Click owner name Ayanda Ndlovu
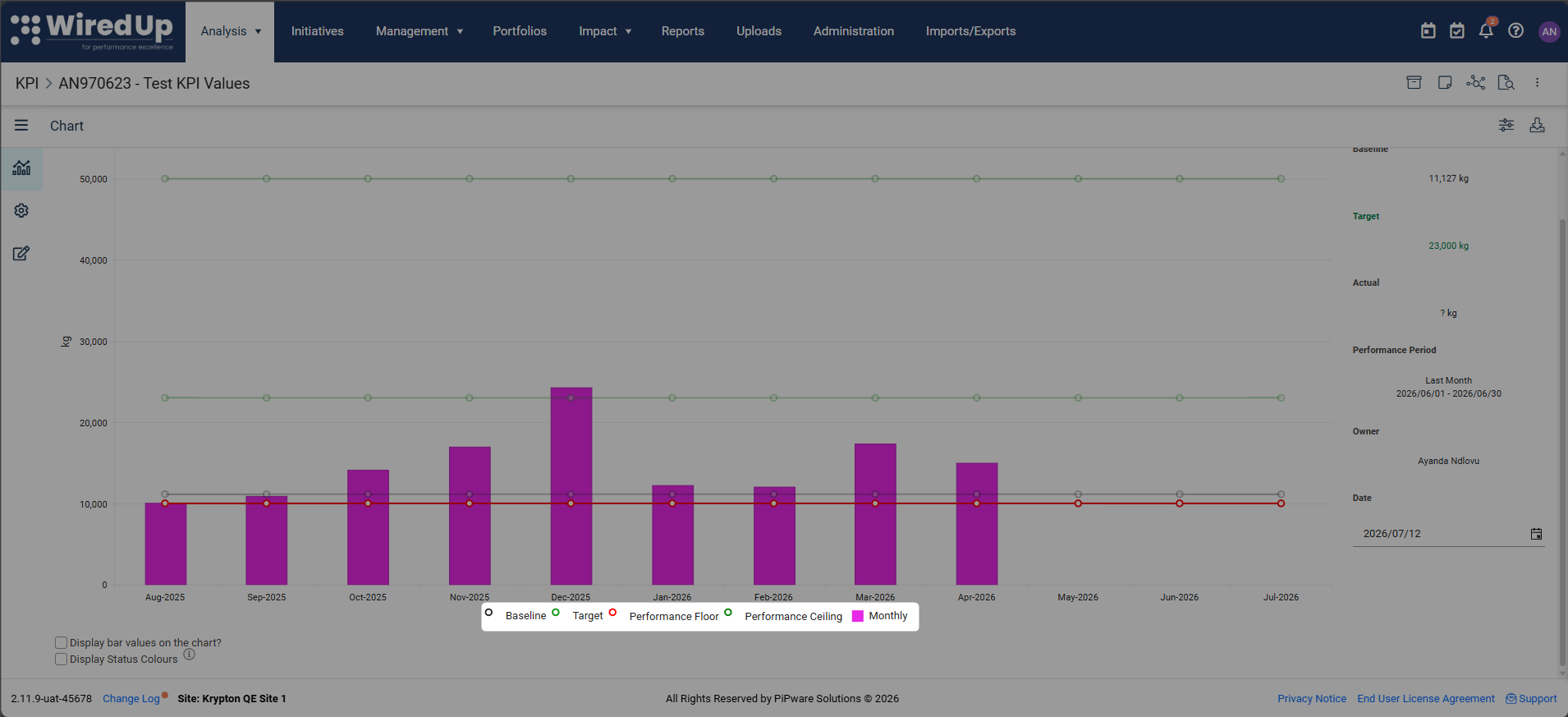The width and height of the screenshot is (1568, 717). point(1448,461)
